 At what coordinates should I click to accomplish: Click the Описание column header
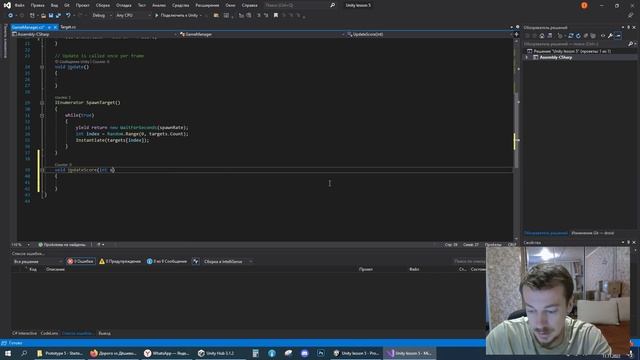pyautogui.click(x=56, y=269)
